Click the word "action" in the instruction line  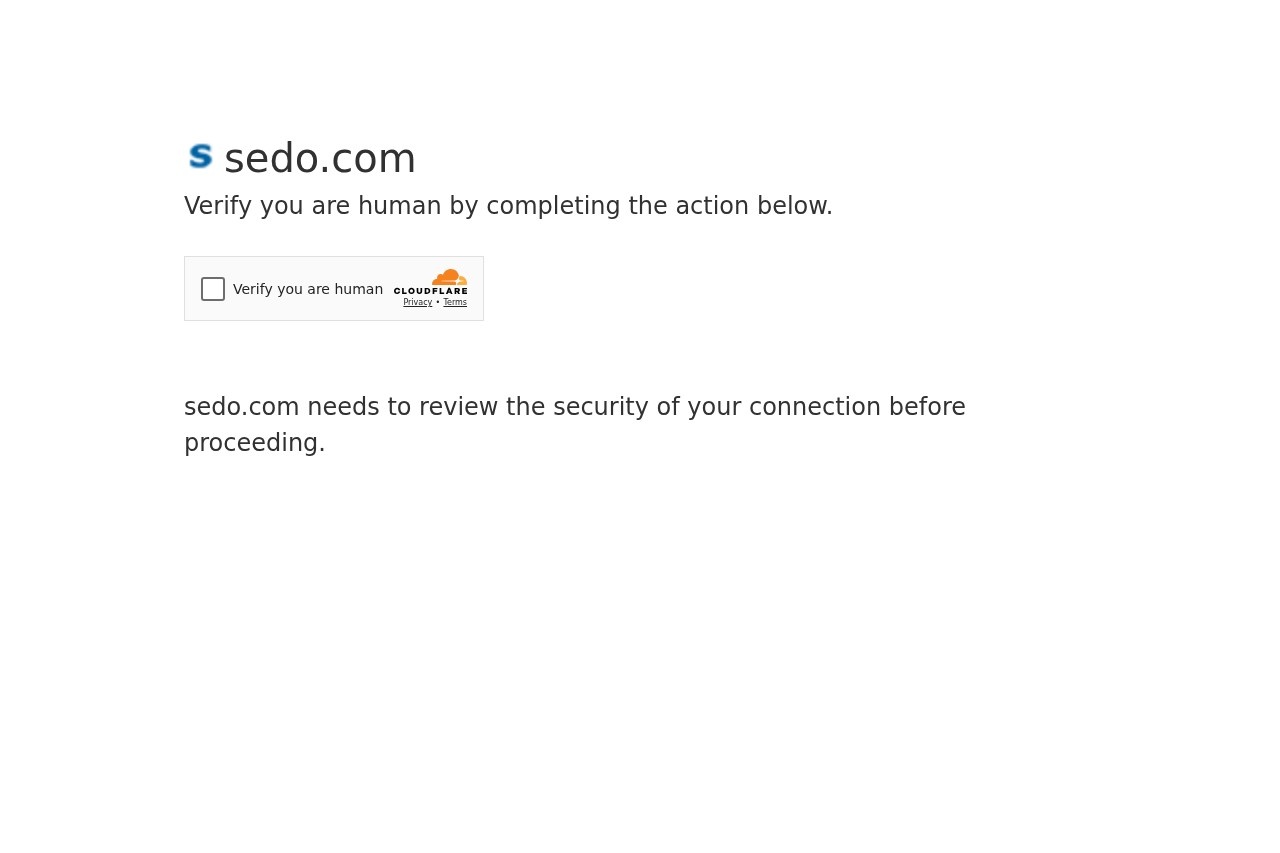point(712,206)
